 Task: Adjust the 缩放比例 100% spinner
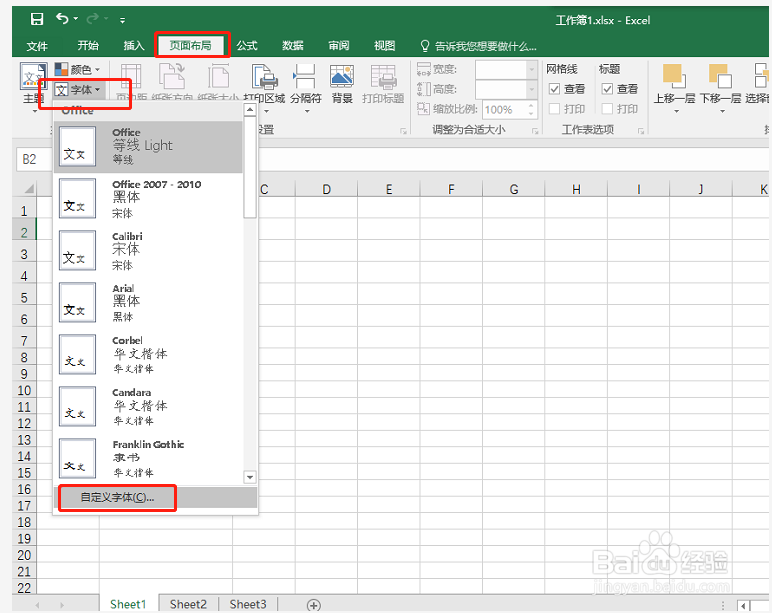click(x=531, y=109)
